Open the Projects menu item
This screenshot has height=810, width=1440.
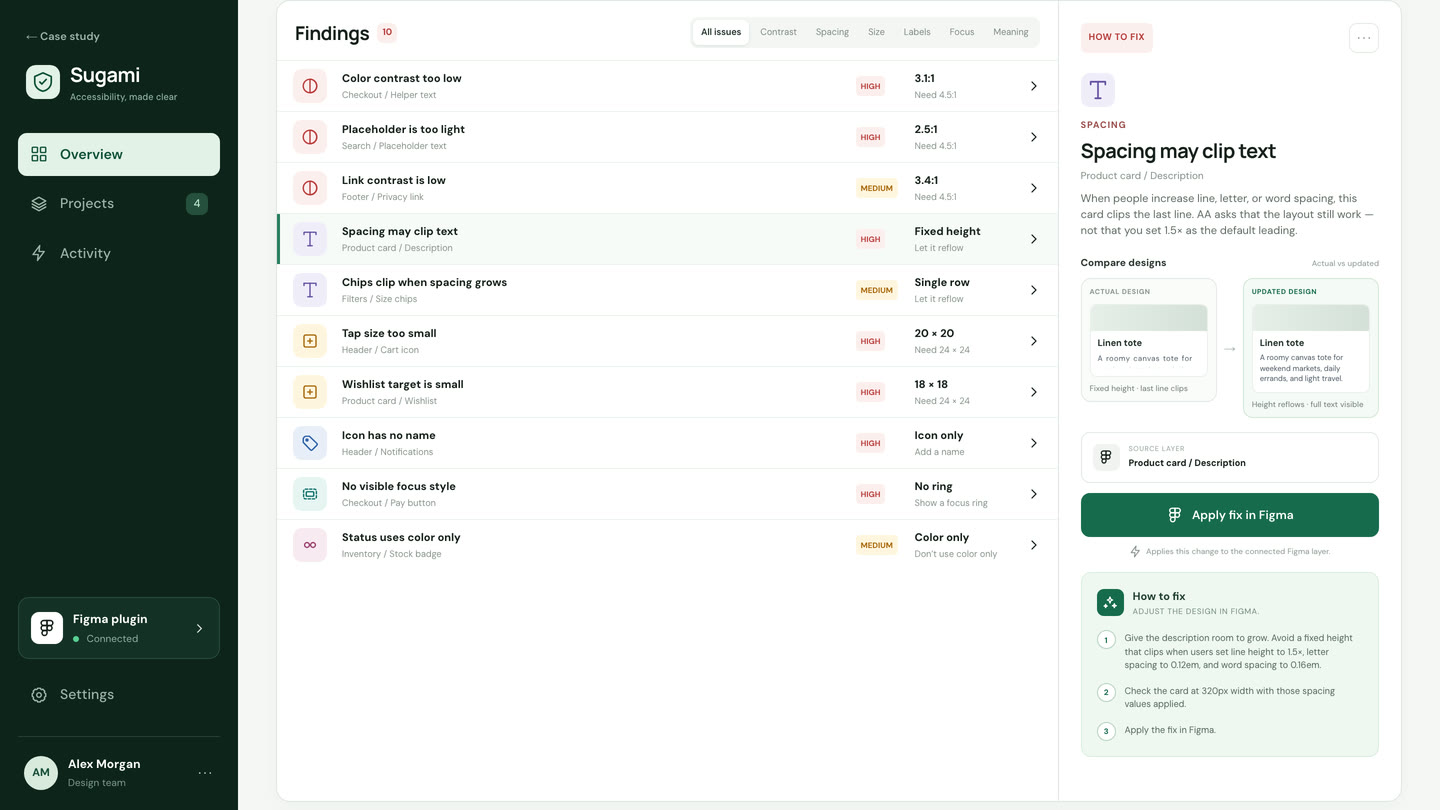pos(119,204)
